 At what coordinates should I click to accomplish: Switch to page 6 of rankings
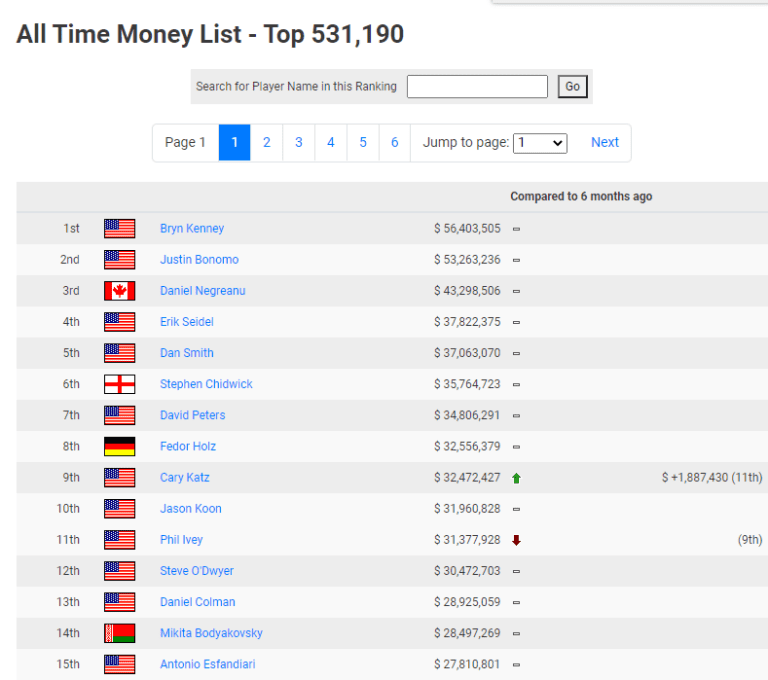click(x=394, y=142)
